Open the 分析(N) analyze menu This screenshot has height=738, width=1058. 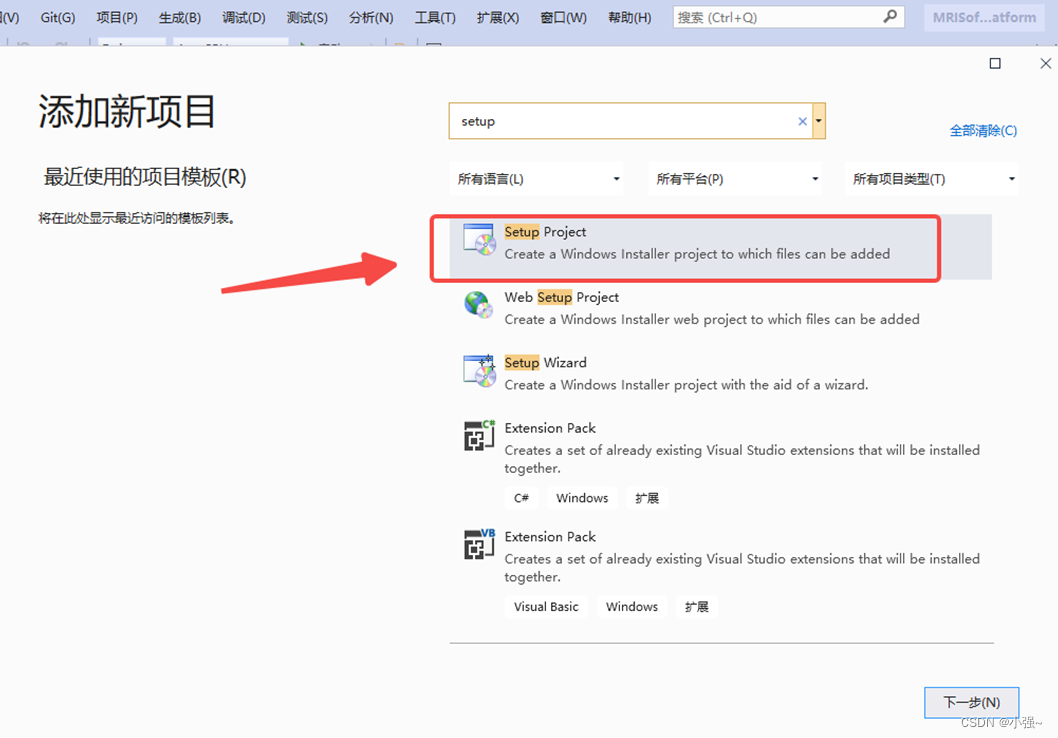point(370,18)
